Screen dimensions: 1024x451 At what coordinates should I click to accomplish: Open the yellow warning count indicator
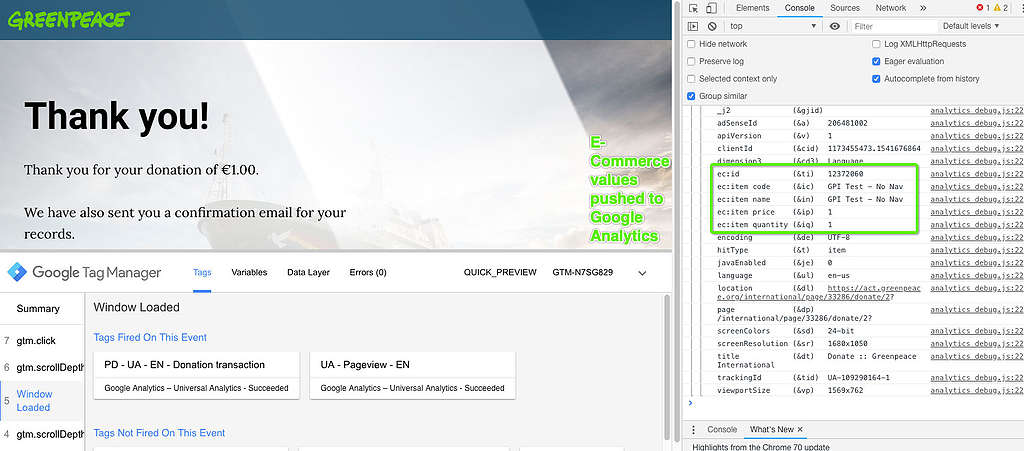1000,8
